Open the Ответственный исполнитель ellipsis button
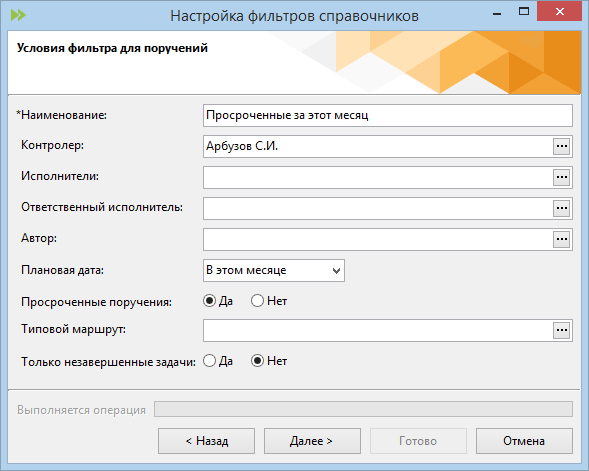Viewport: 589px width, 471px height. (x=562, y=208)
